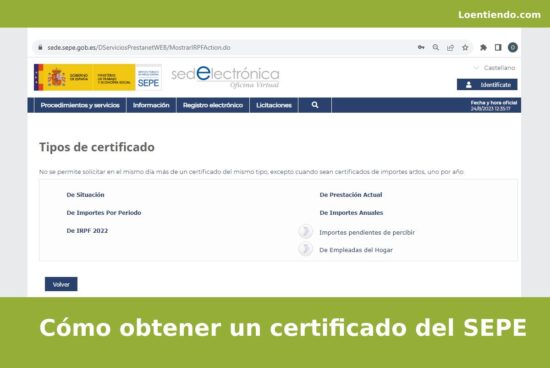Select Importes pendientes de percibir text

tap(367, 232)
